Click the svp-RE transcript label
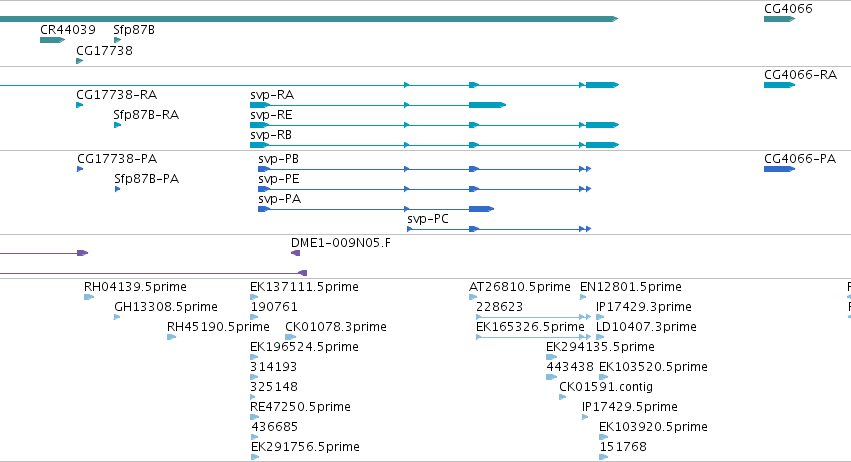 [x=271, y=115]
